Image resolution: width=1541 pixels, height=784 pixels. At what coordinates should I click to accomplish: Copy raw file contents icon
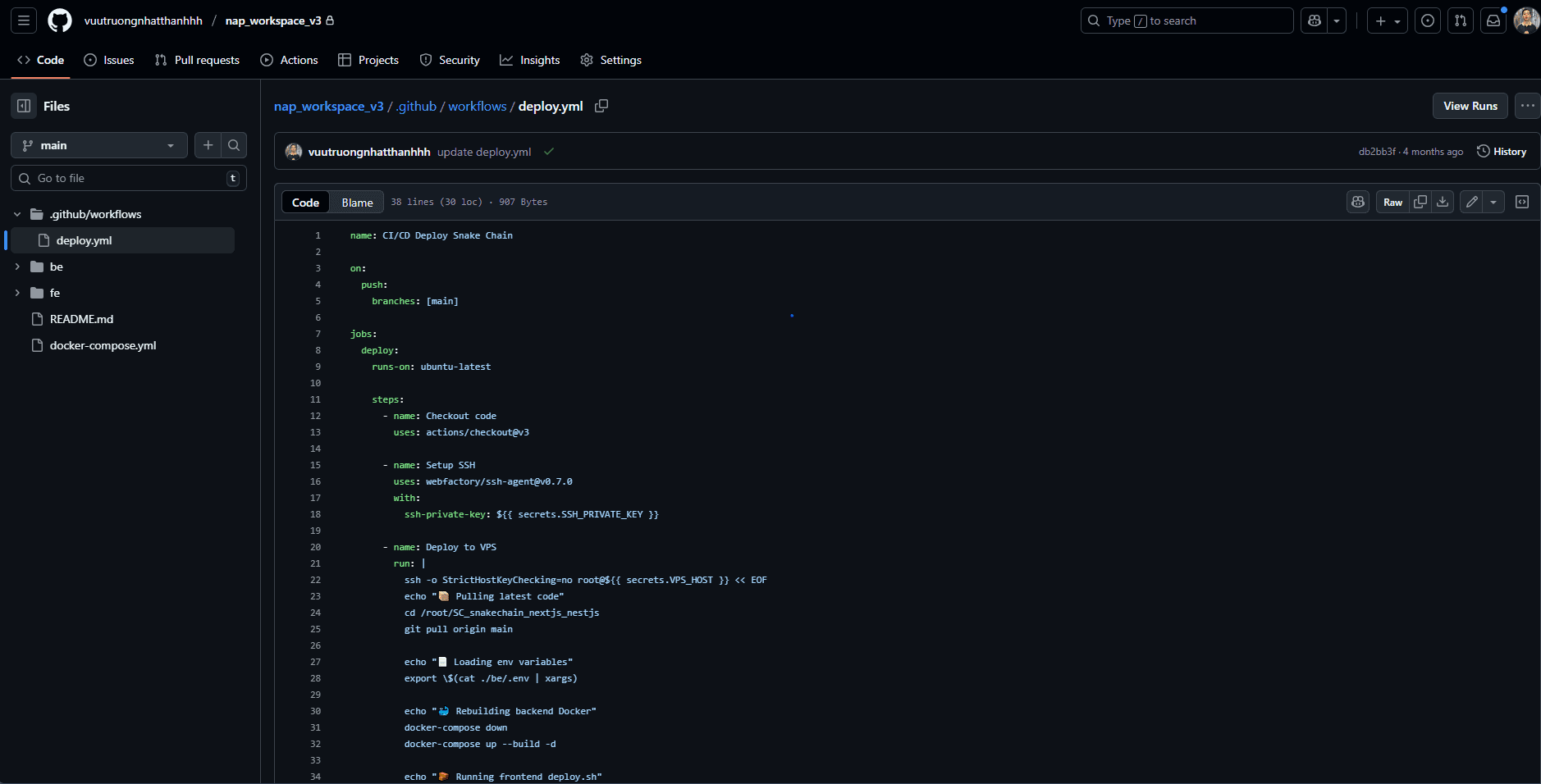(1420, 202)
